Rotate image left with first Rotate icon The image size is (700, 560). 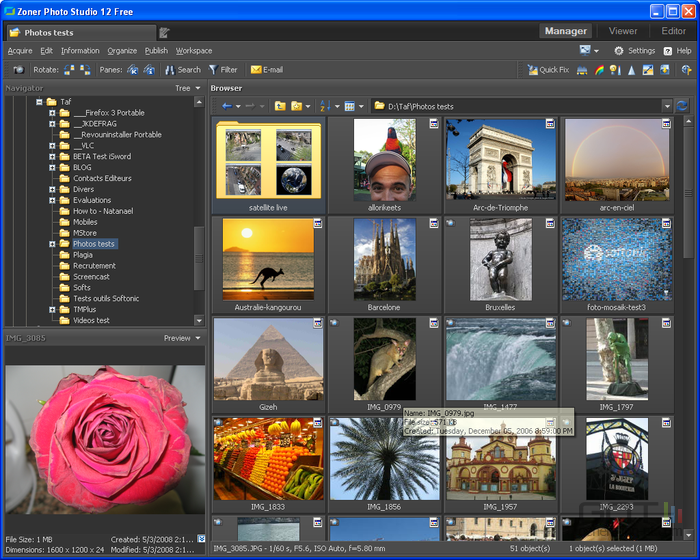click(x=69, y=70)
